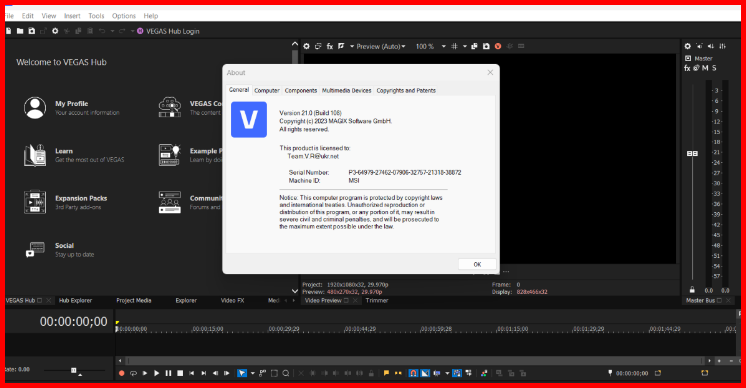The height and width of the screenshot is (388, 746).
Task: Open the Tools menu
Action: click(96, 16)
